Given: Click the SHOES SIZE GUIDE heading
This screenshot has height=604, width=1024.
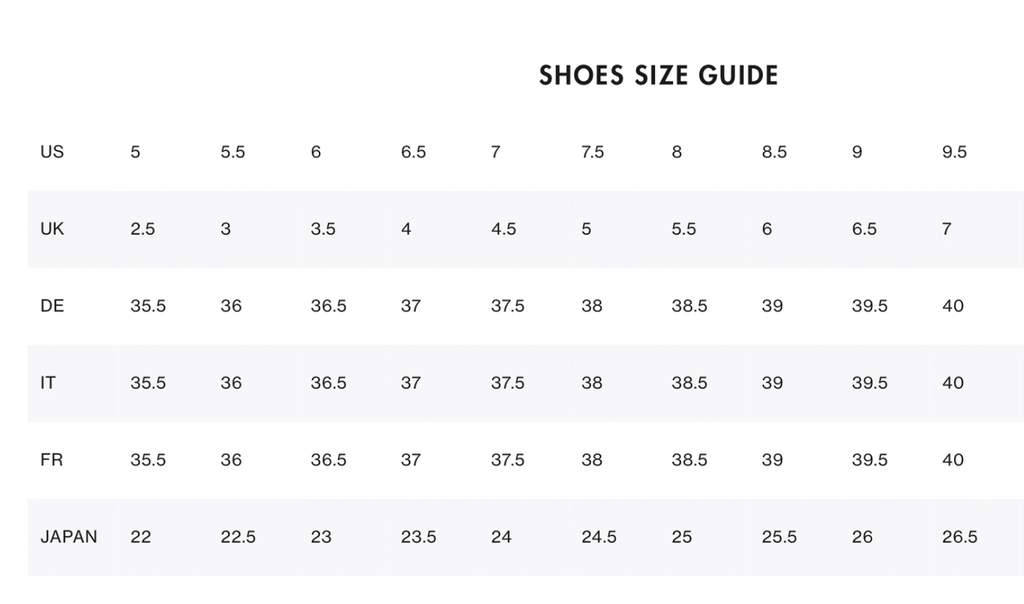Looking at the screenshot, I should 658,76.
